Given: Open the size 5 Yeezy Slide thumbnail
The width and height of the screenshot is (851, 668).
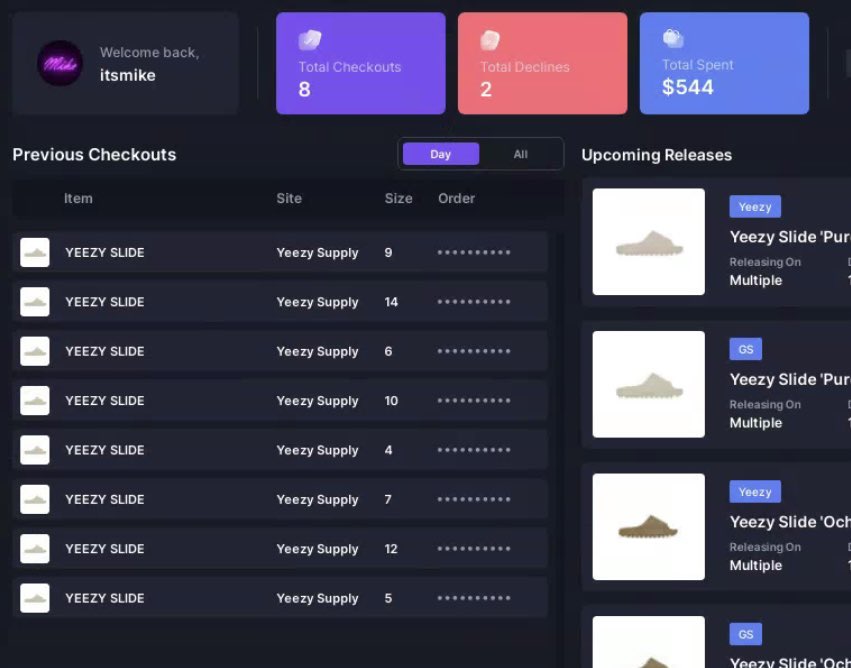Looking at the screenshot, I should (x=35, y=598).
